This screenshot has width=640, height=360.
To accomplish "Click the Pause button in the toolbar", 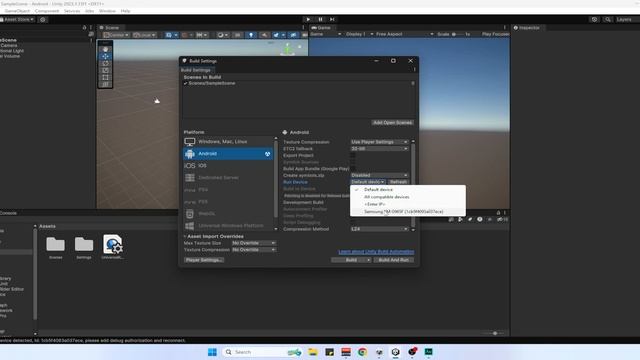I will (x=320, y=19).
